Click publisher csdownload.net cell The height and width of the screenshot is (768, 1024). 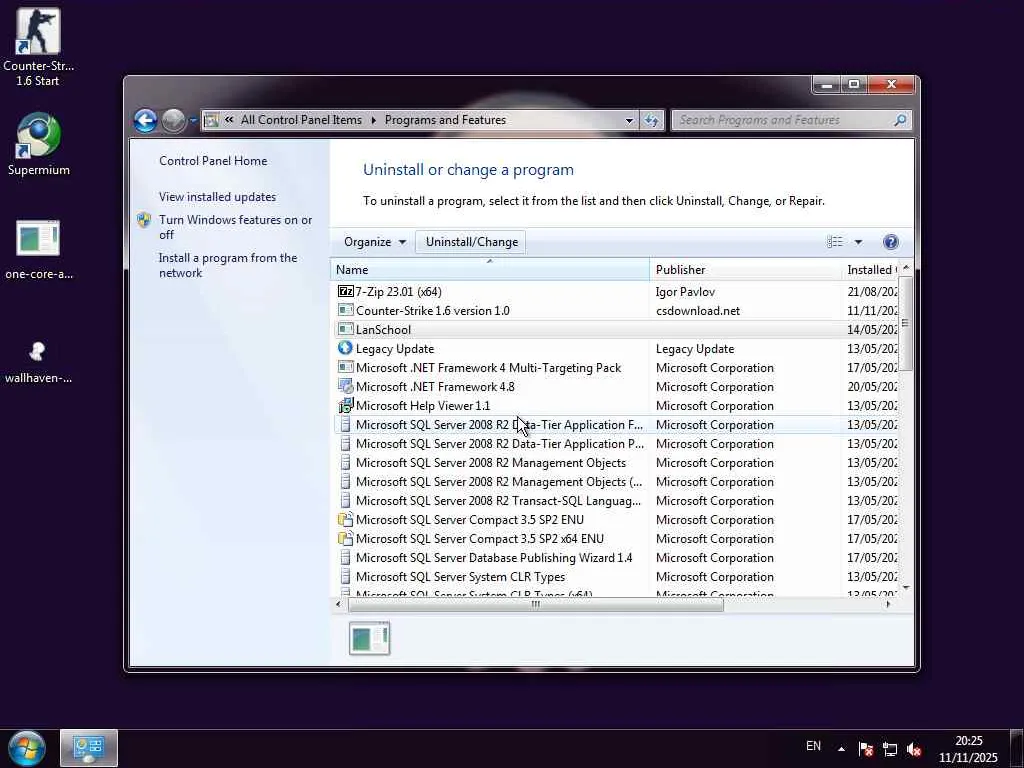click(697, 311)
